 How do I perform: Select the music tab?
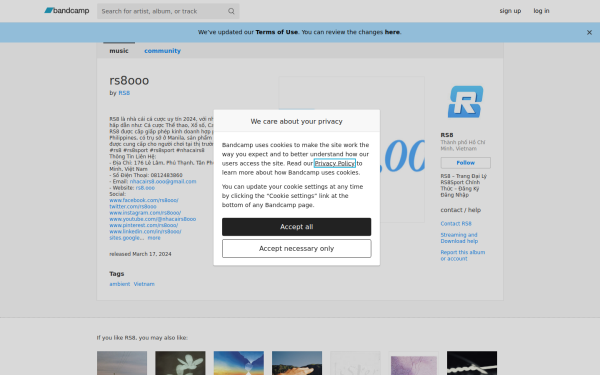119,51
